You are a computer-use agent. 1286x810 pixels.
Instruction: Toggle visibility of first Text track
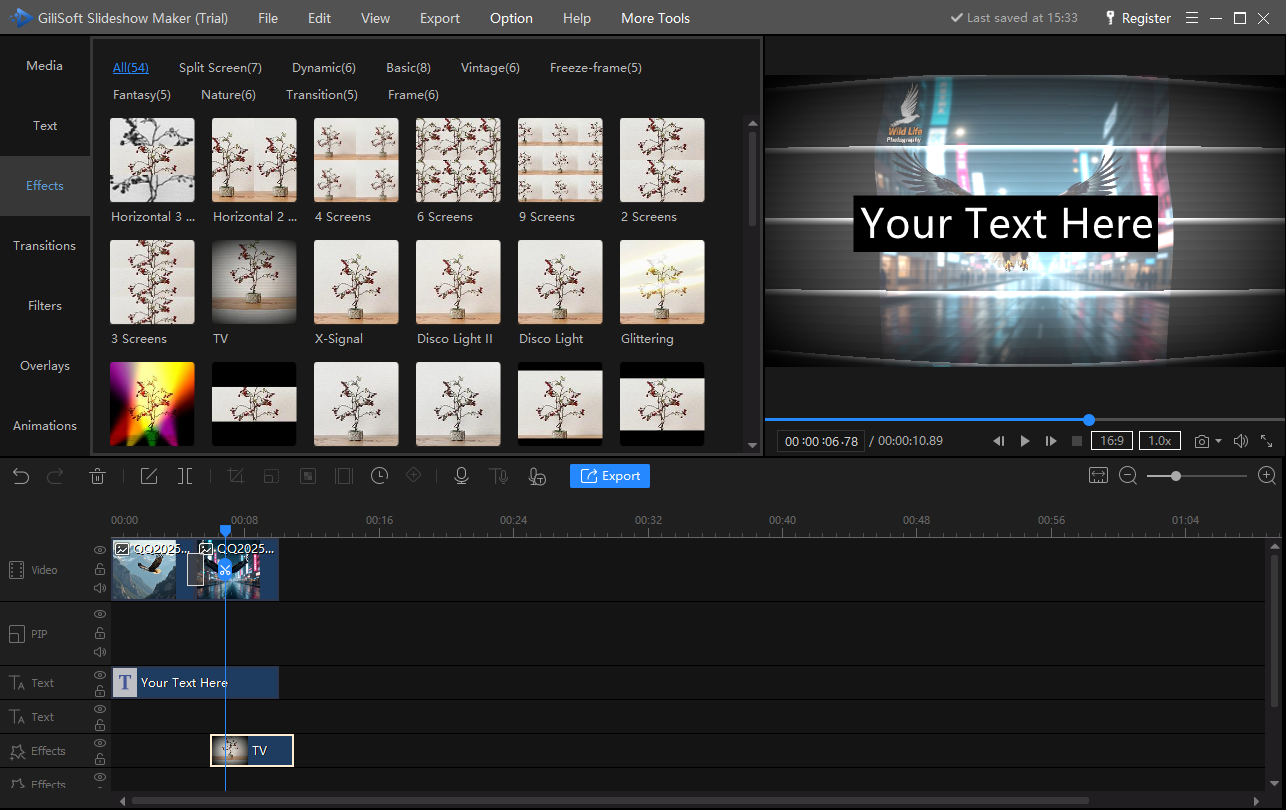point(100,675)
